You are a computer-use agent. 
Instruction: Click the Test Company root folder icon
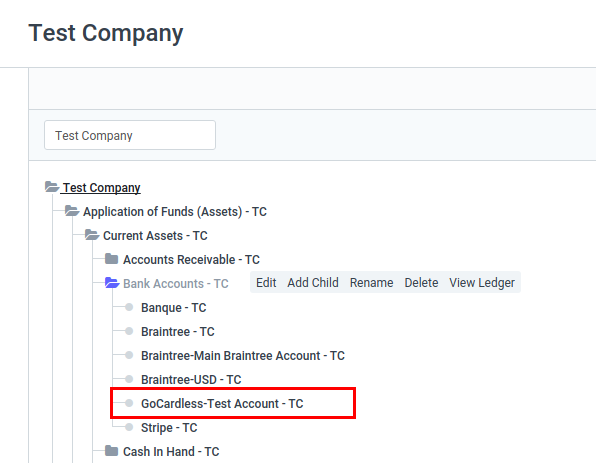coord(52,187)
